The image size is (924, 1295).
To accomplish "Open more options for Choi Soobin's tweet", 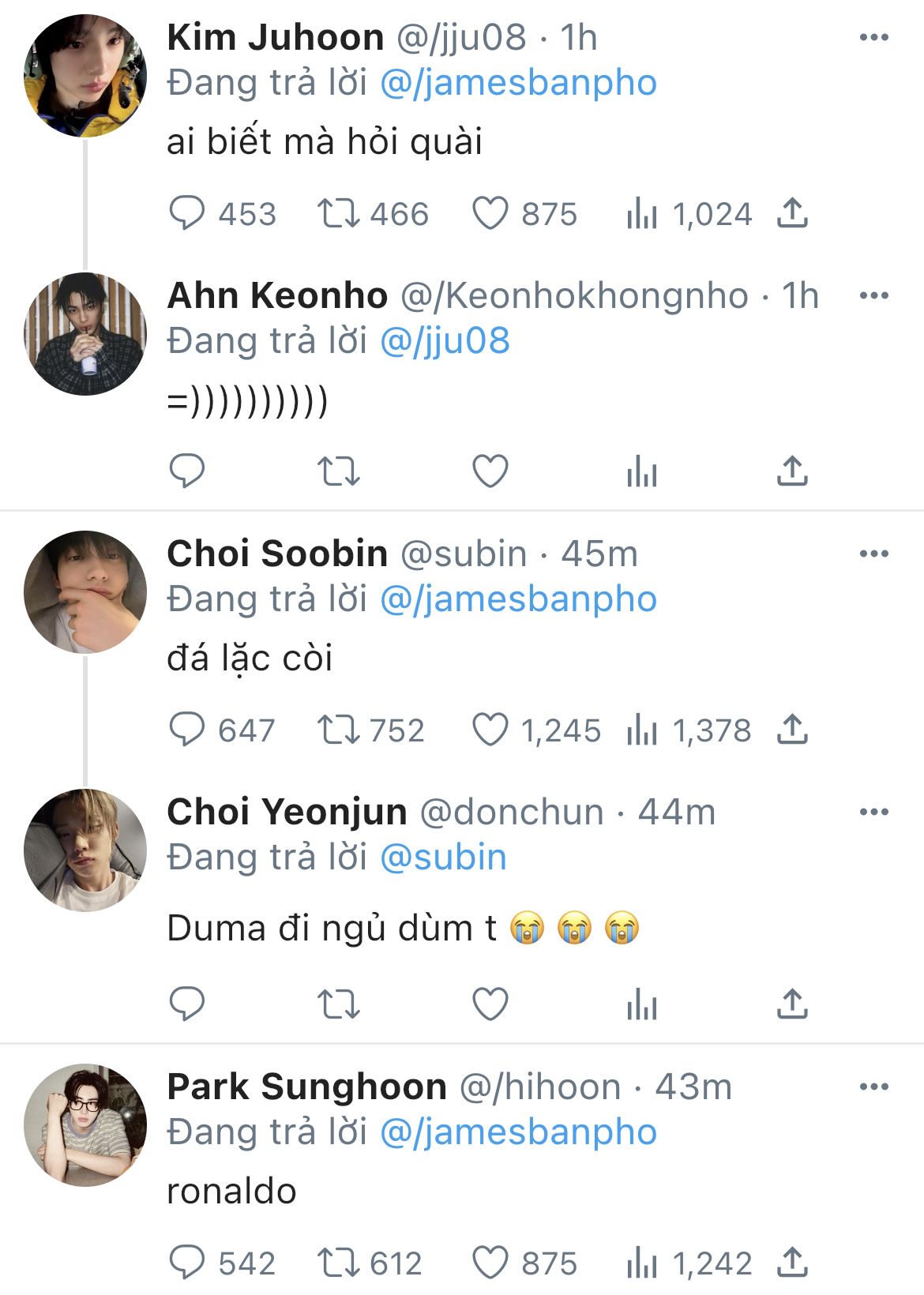I will 873,554.
